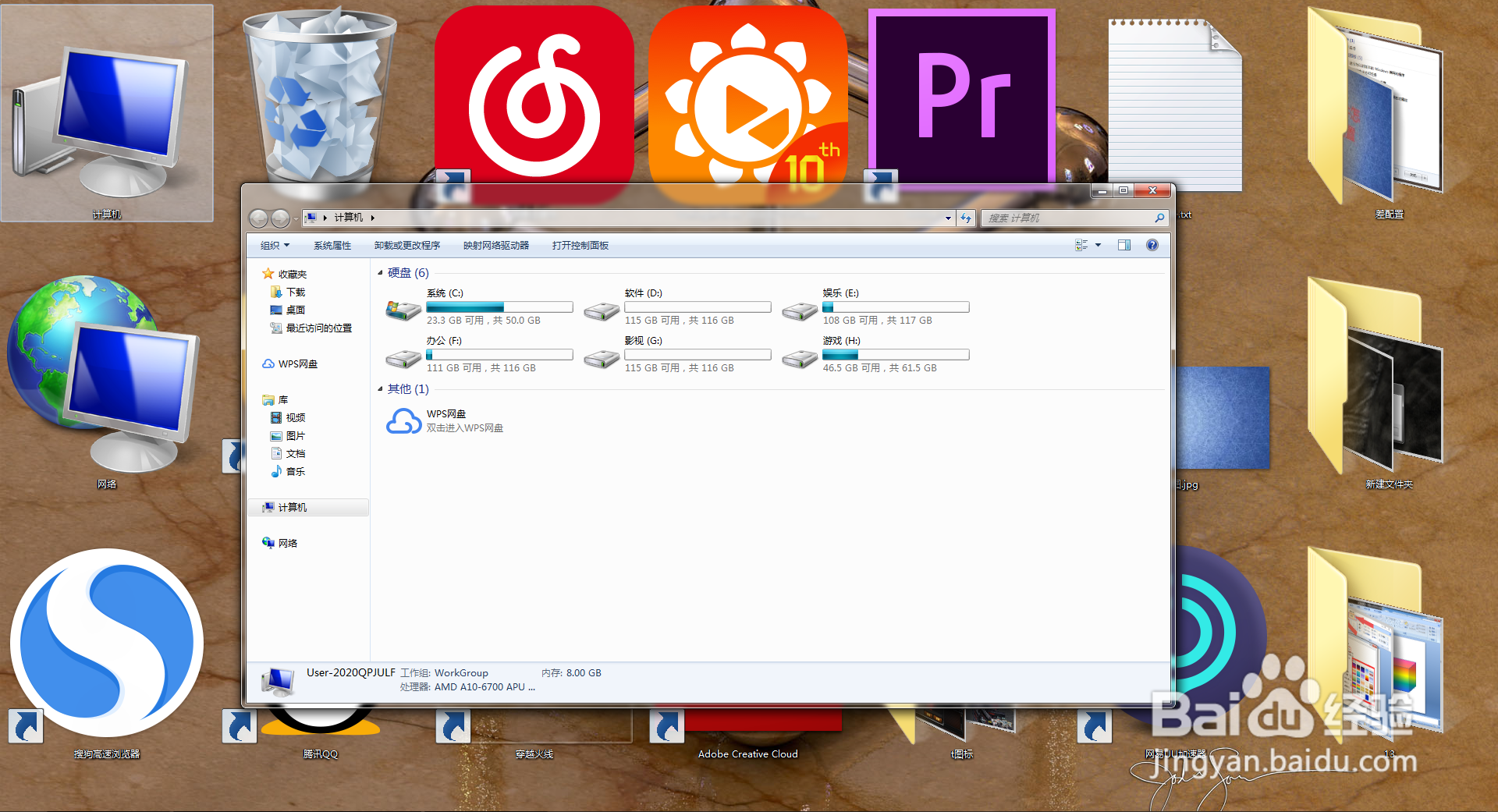Select the 娱乐 (E:) drive
Screen dimensions: 1498x812
(875, 307)
